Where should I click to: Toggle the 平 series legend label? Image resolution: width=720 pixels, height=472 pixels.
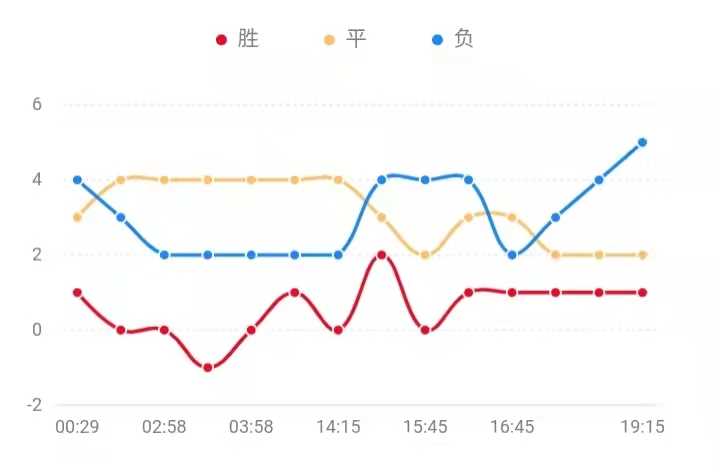point(356,40)
